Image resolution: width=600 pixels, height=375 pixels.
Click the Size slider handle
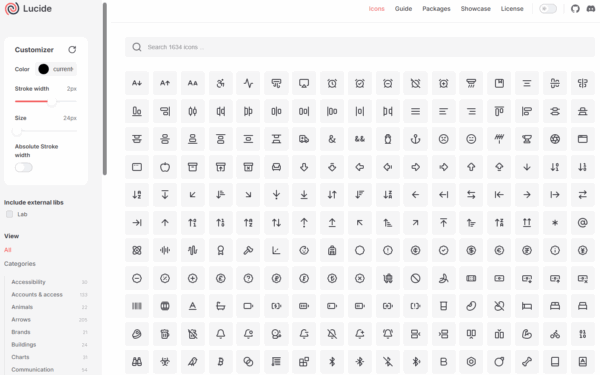tap(16, 131)
